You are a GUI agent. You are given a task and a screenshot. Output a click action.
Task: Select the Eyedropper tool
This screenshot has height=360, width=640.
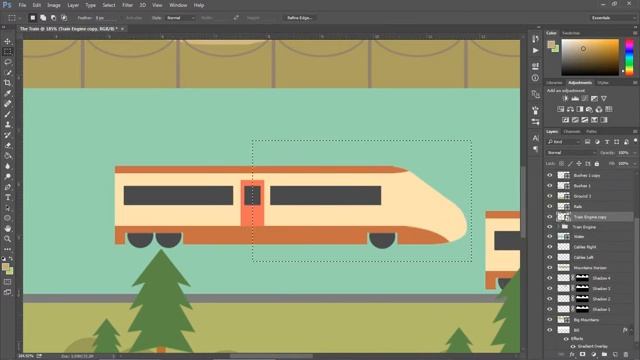coord(8,93)
